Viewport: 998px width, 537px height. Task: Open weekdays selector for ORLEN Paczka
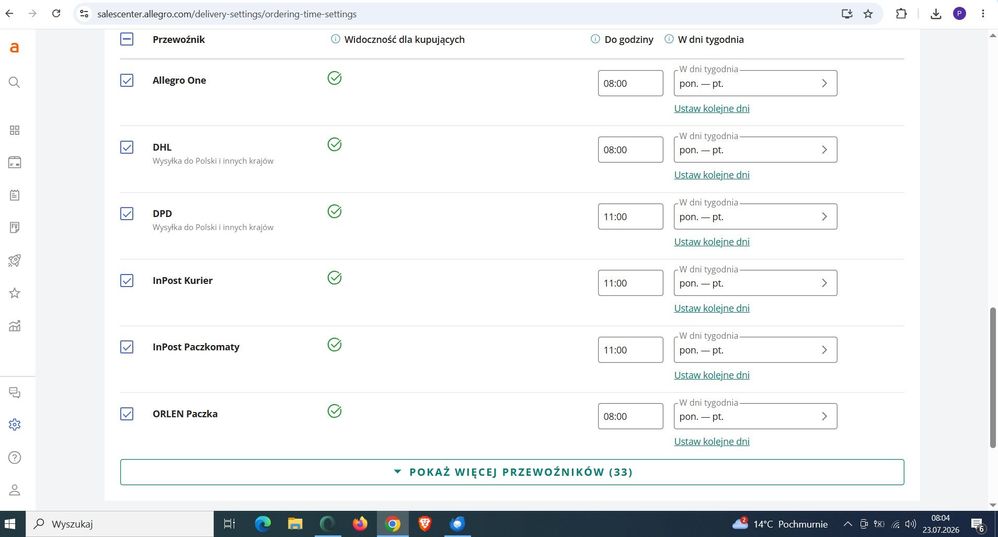coord(756,417)
